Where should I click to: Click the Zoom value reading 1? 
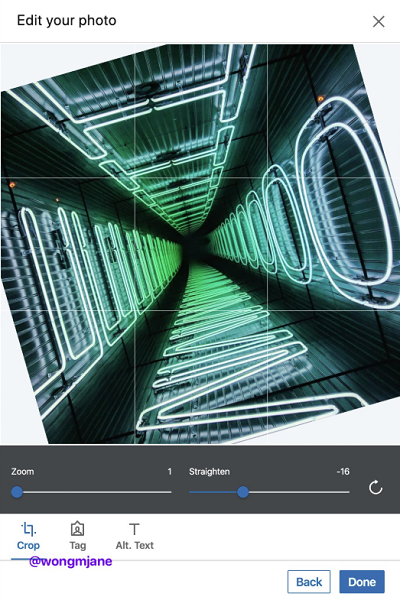point(170,471)
